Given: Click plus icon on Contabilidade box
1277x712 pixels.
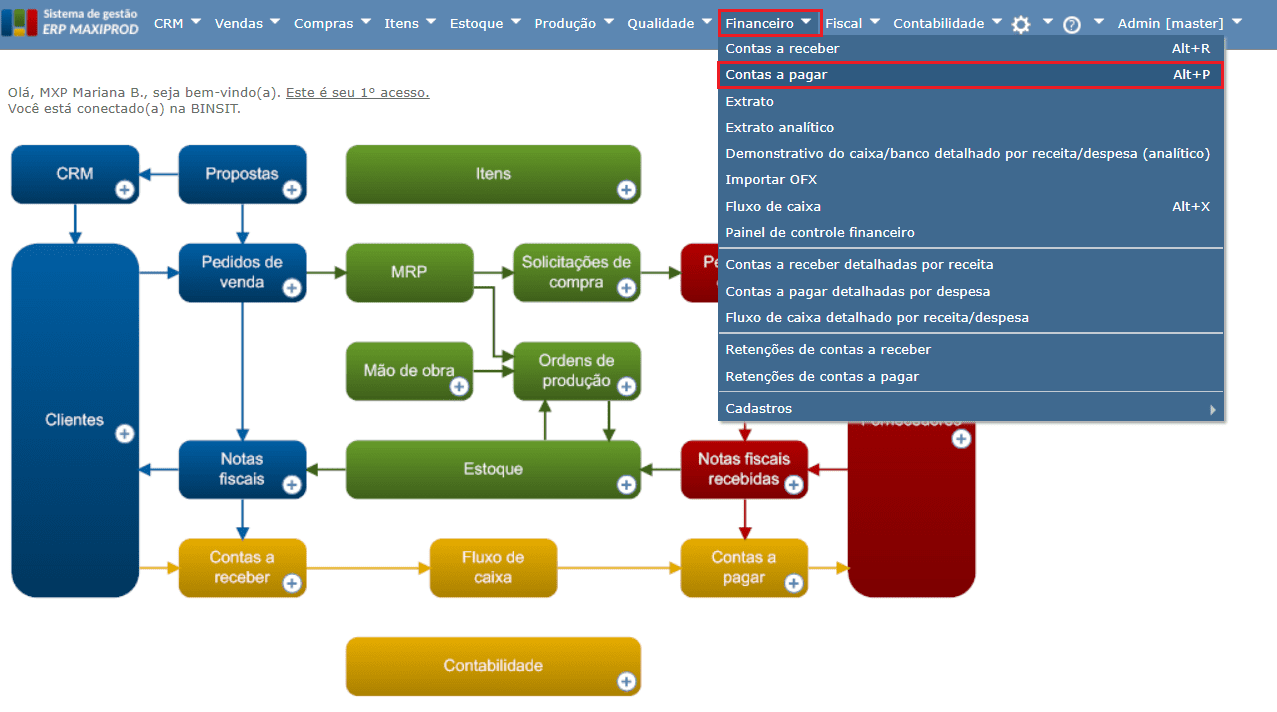Looking at the screenshot, I should [626, 682].
